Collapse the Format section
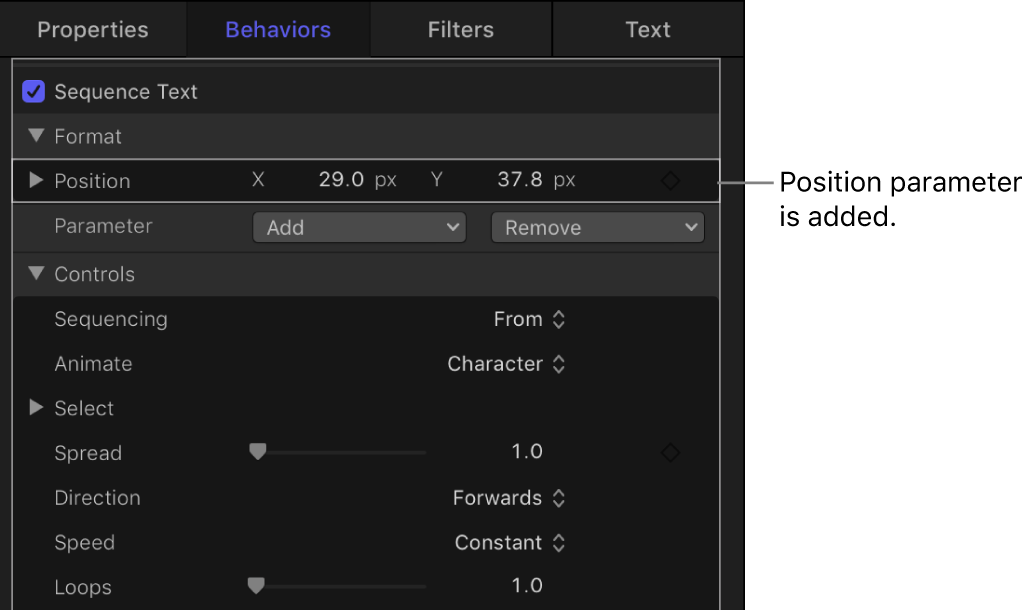The image size is (1032, 612). (37, 136)
